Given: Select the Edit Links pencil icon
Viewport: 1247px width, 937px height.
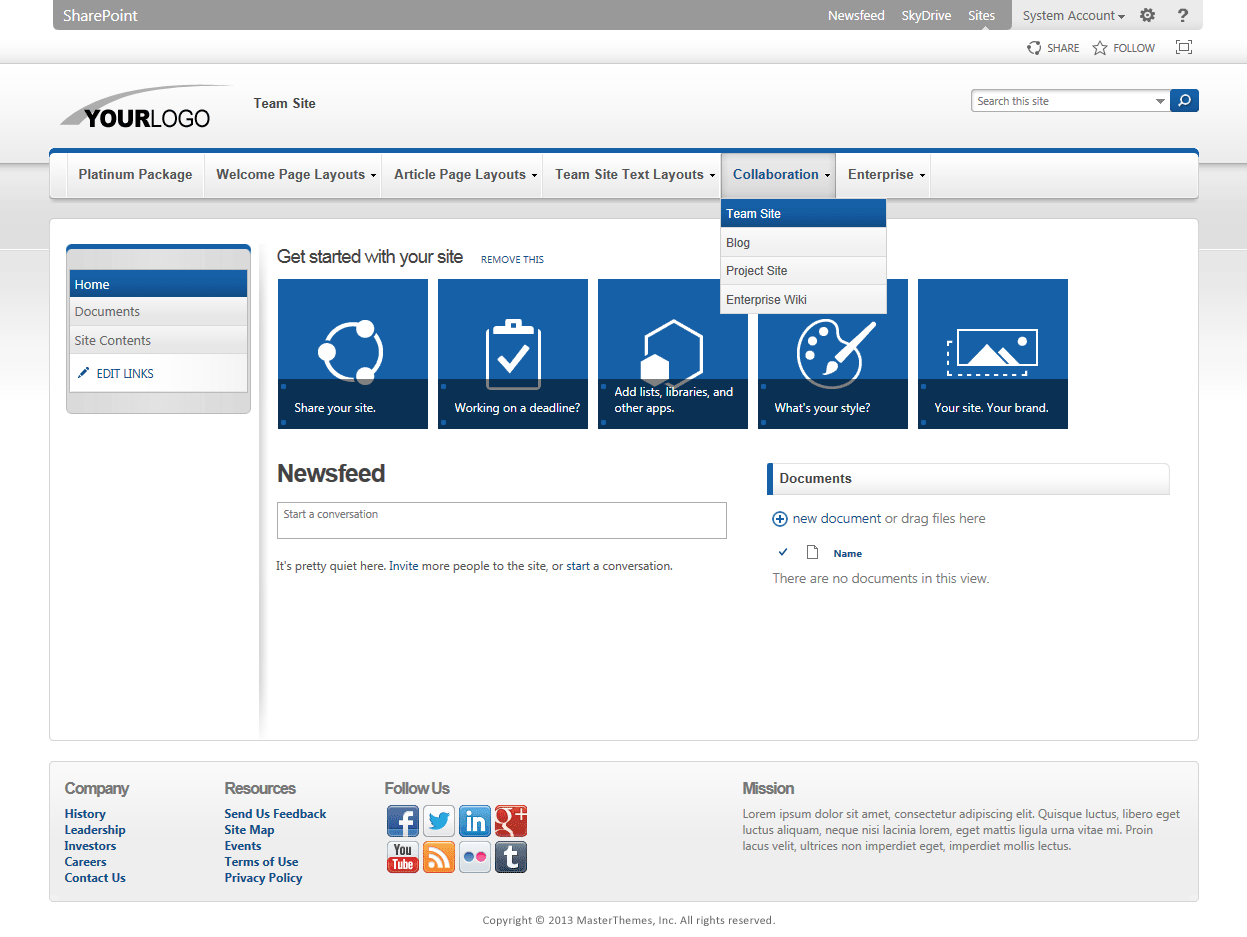Looking at the screenshot, I should pos(82,373).
